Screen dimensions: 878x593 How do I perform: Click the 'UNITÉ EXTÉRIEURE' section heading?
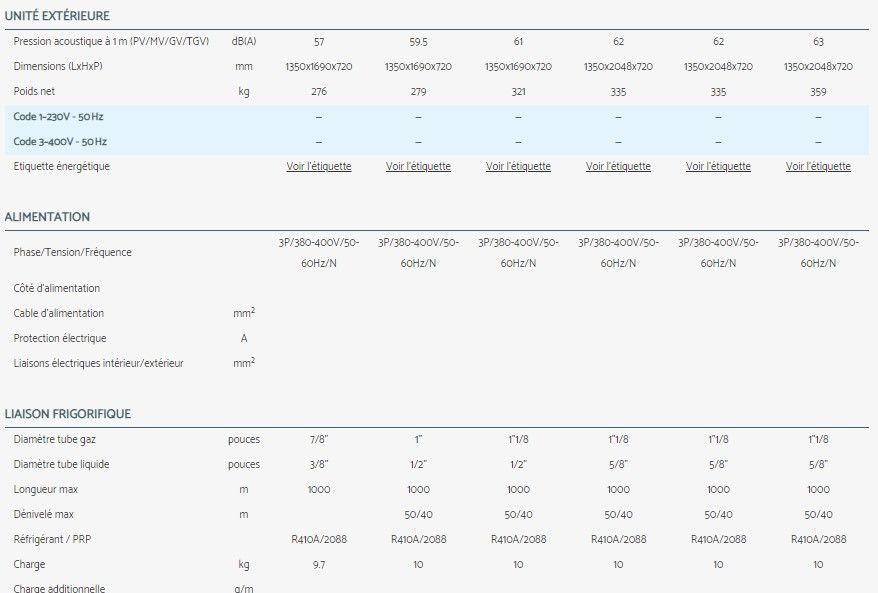[57, 17]
